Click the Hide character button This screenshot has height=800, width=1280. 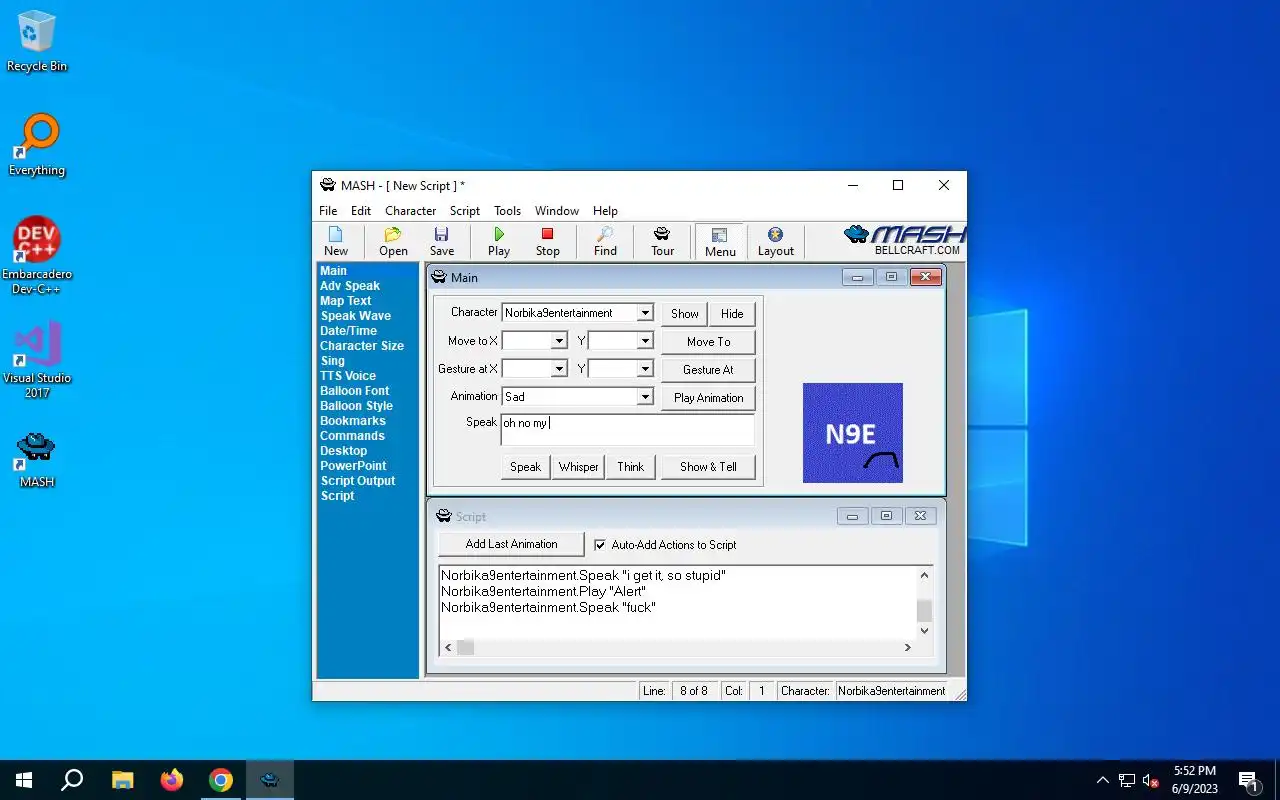[x=732, y=313]
